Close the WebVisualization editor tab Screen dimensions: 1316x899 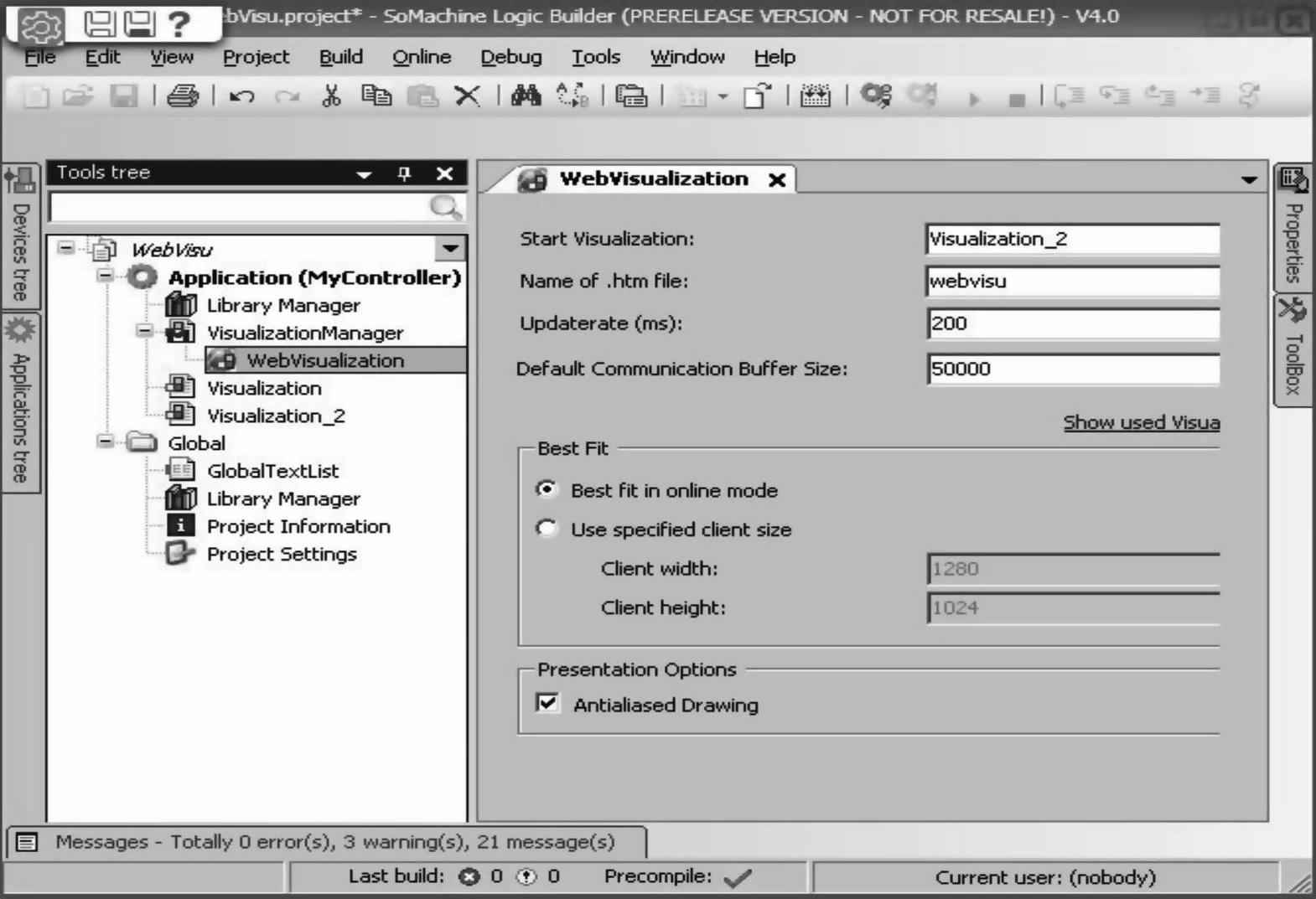pos(777,179)
